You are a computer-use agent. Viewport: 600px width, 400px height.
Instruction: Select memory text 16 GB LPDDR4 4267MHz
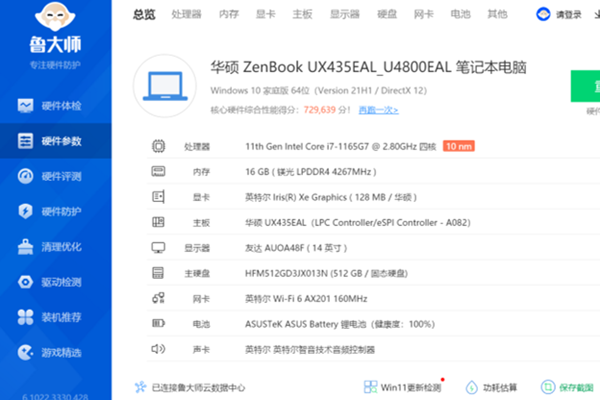coord(311,172)
